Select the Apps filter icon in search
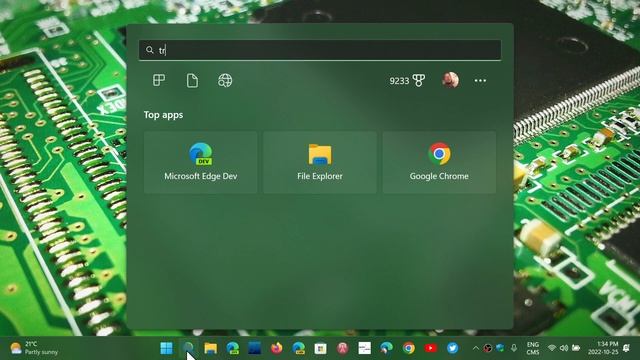 [x=159, y=80]
